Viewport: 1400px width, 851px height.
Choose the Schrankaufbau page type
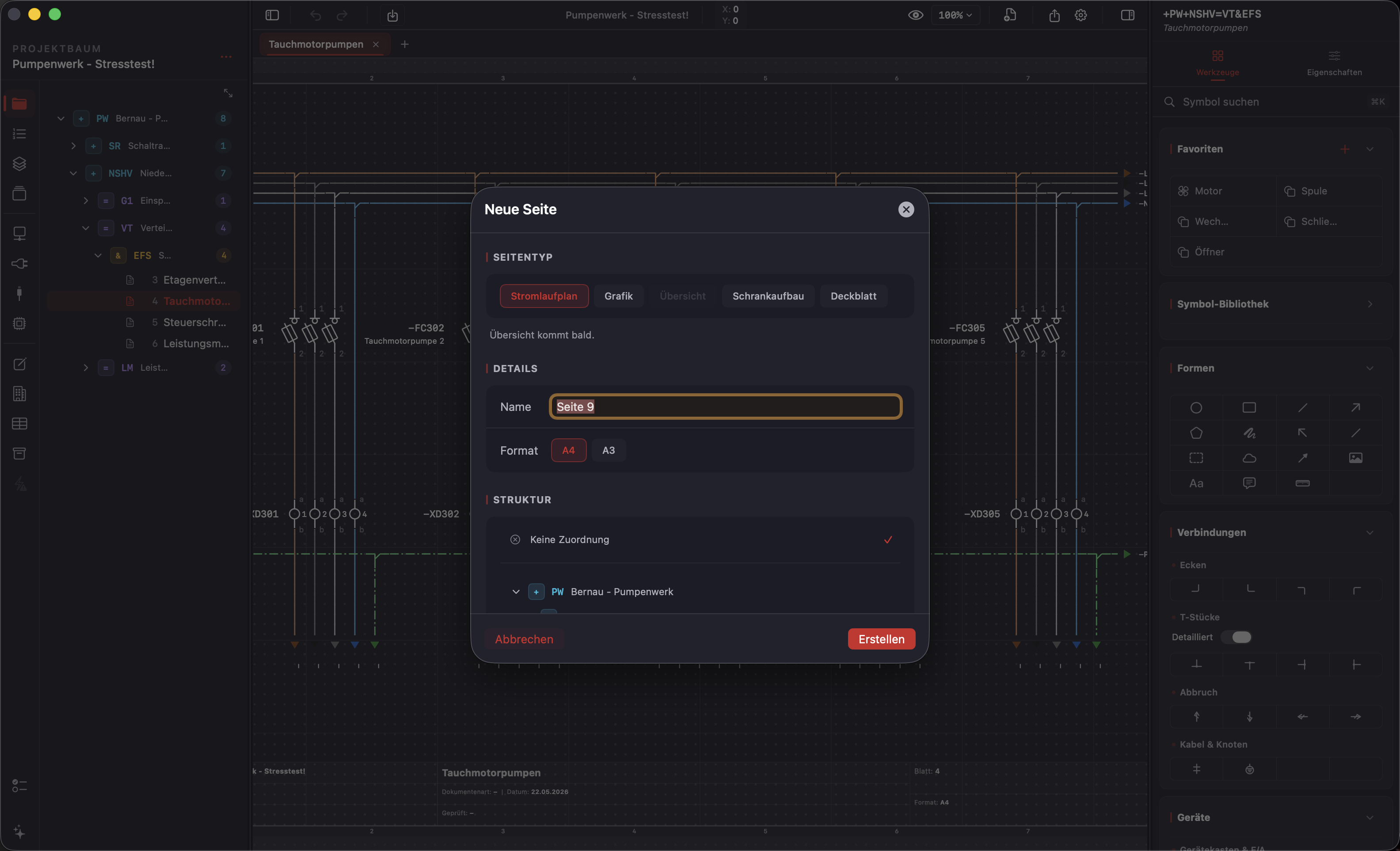pos(768,296)
